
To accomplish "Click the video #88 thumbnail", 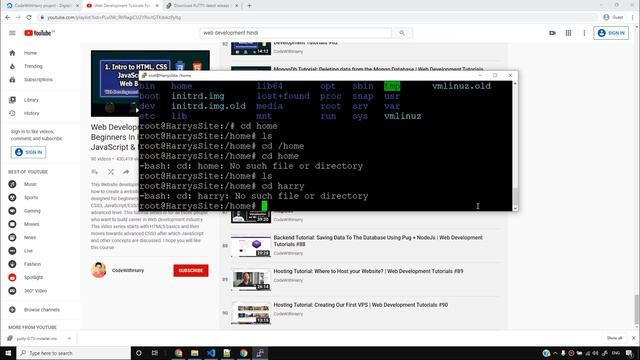I will [251, 247].
